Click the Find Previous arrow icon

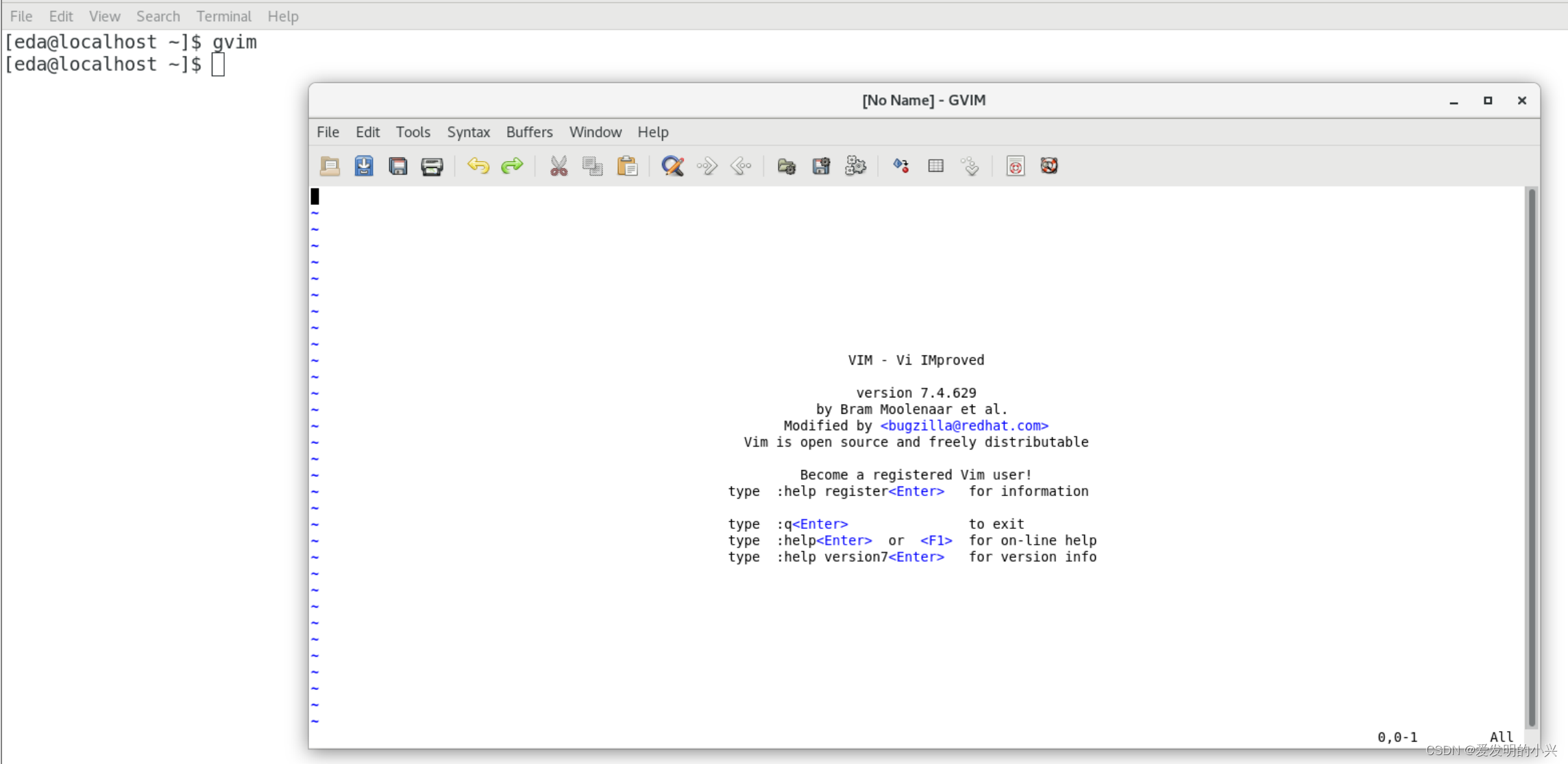click(741, 166)
